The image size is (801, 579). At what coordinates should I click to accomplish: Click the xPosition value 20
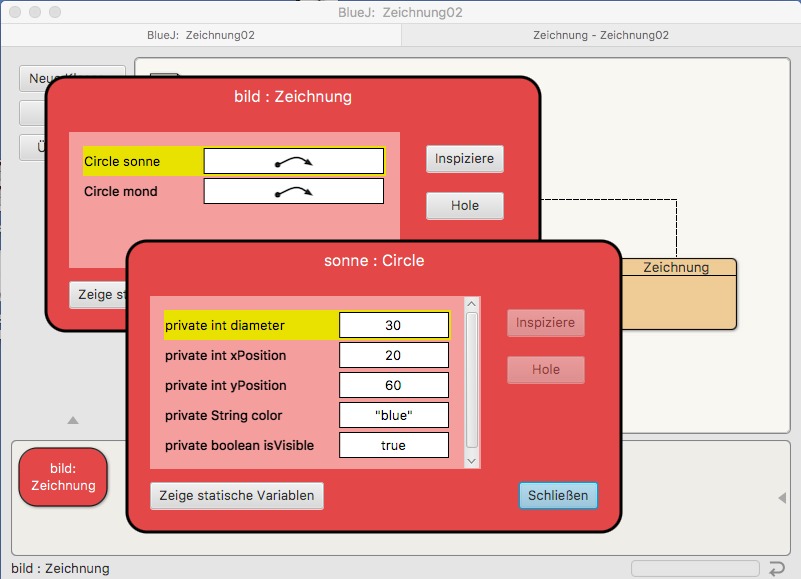[394, 355]
